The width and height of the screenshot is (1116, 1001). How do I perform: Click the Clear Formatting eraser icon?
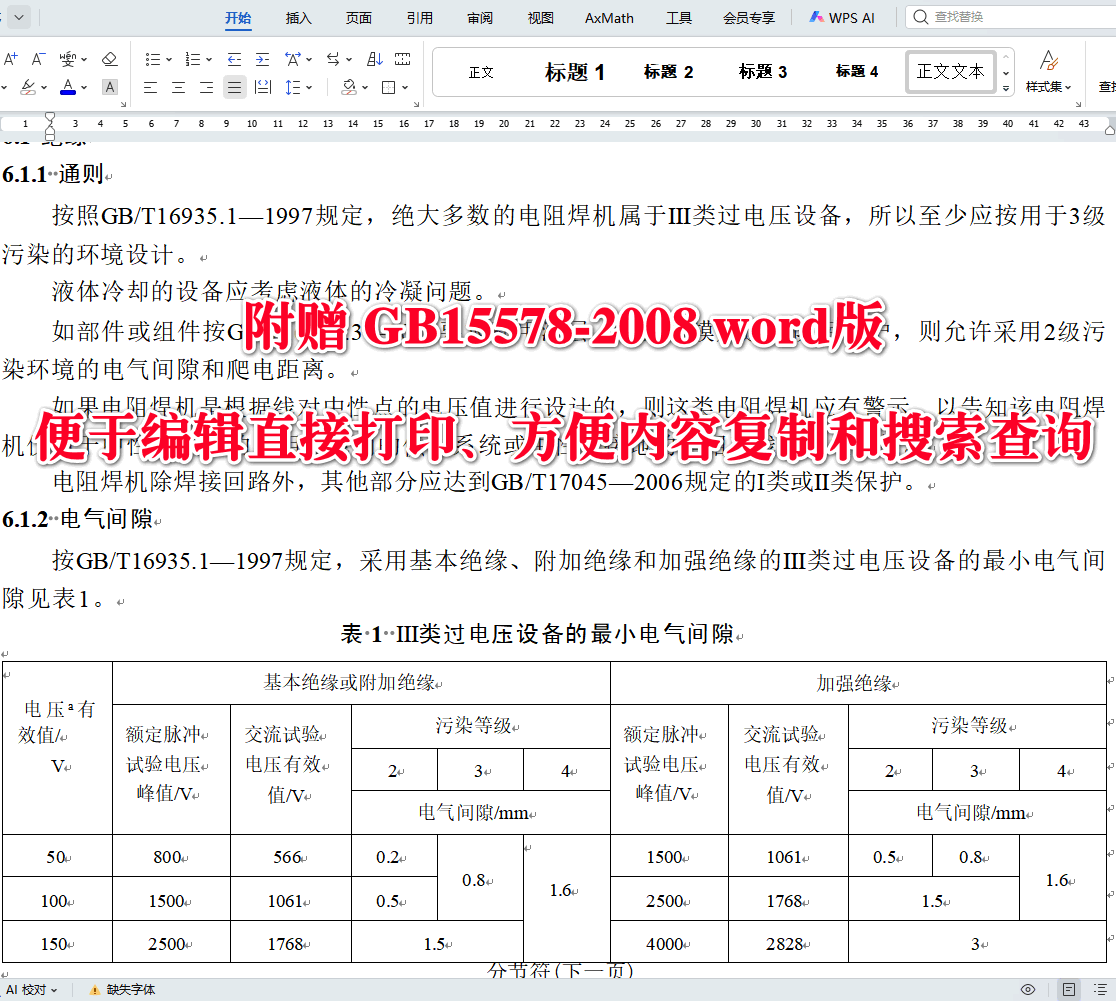tap(110, 60)
